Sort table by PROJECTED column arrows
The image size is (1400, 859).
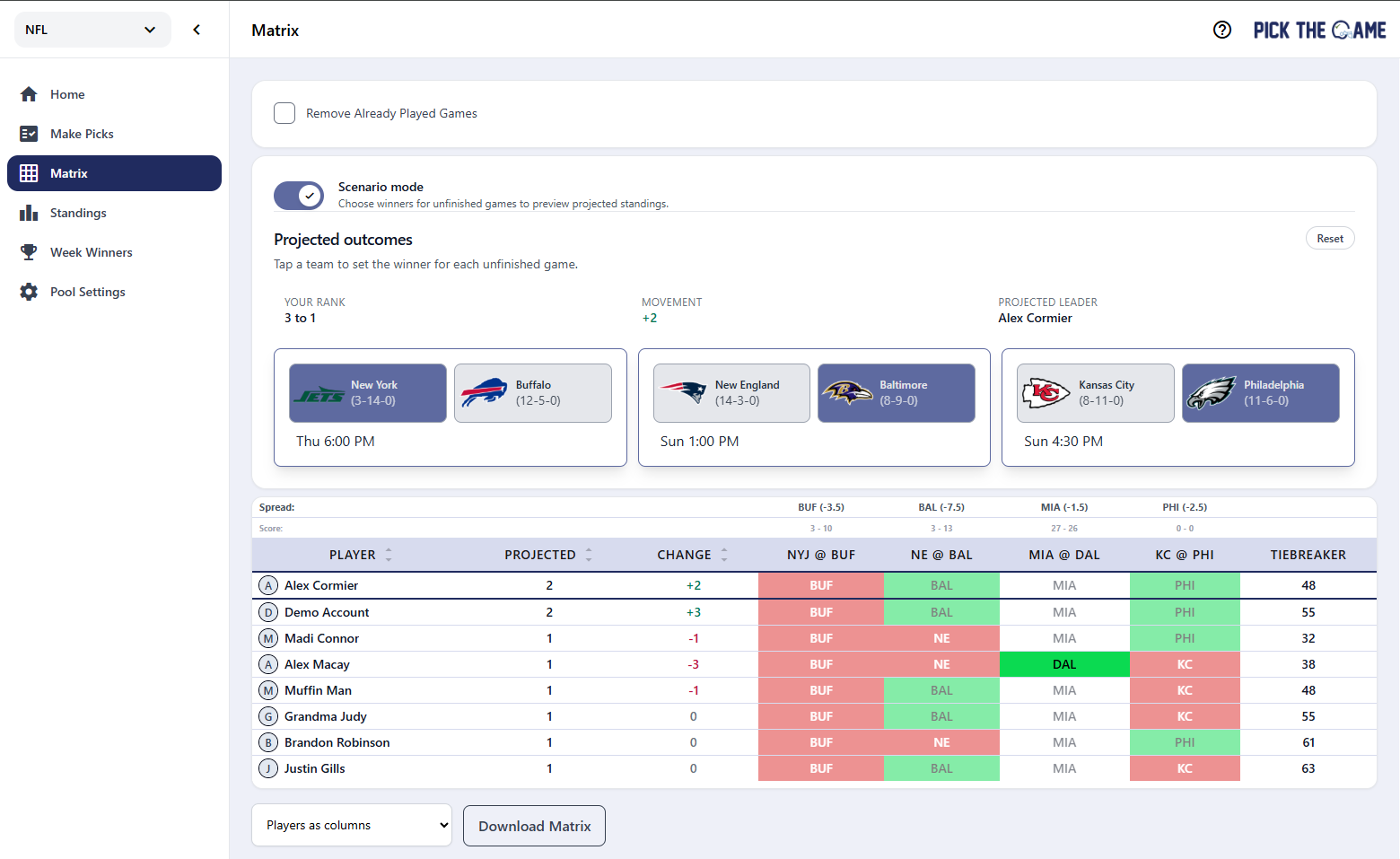click(x=589, y=555)
